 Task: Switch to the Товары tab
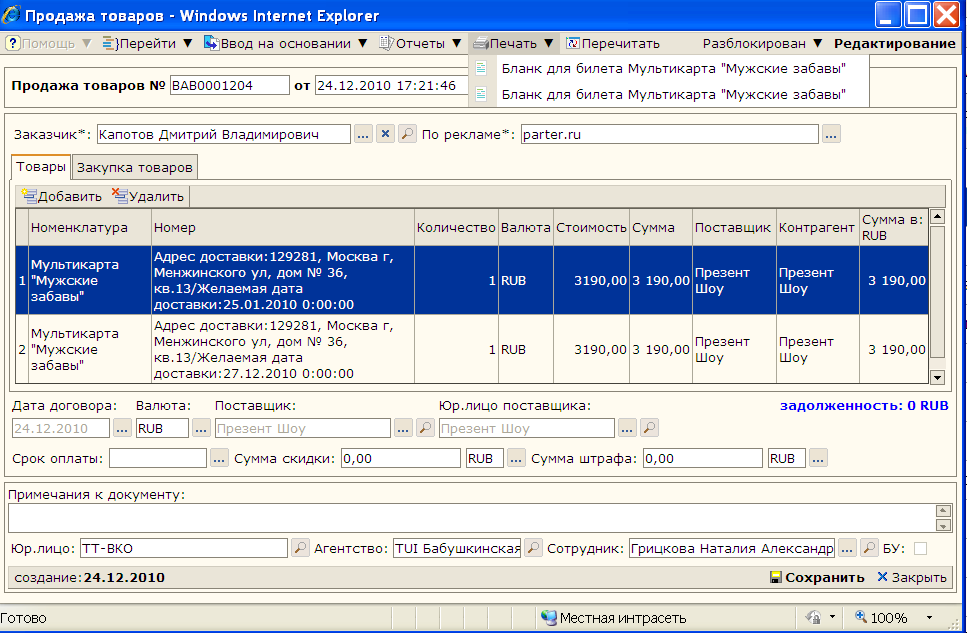[41, 167]
